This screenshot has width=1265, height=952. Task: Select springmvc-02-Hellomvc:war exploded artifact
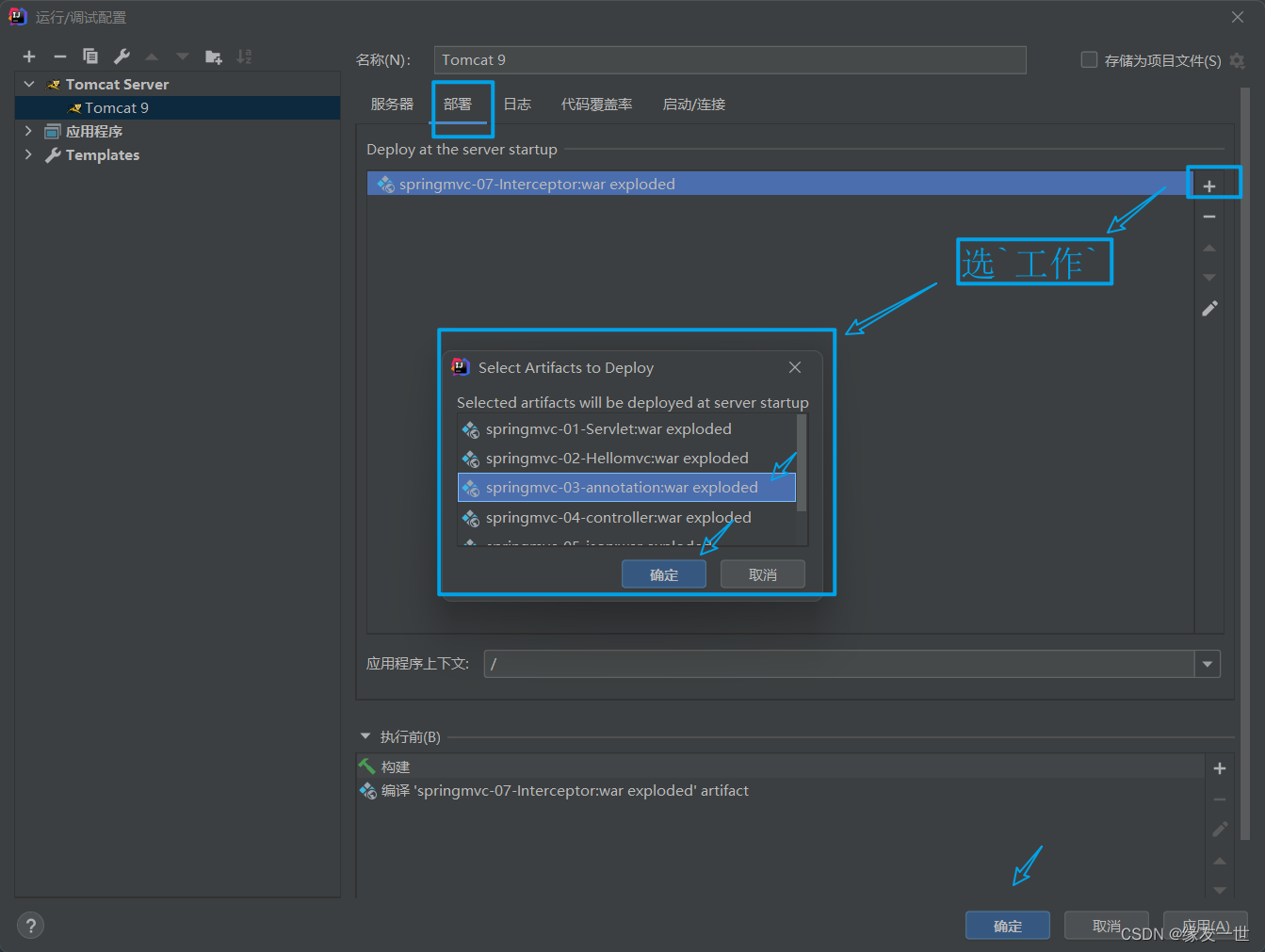627,459
